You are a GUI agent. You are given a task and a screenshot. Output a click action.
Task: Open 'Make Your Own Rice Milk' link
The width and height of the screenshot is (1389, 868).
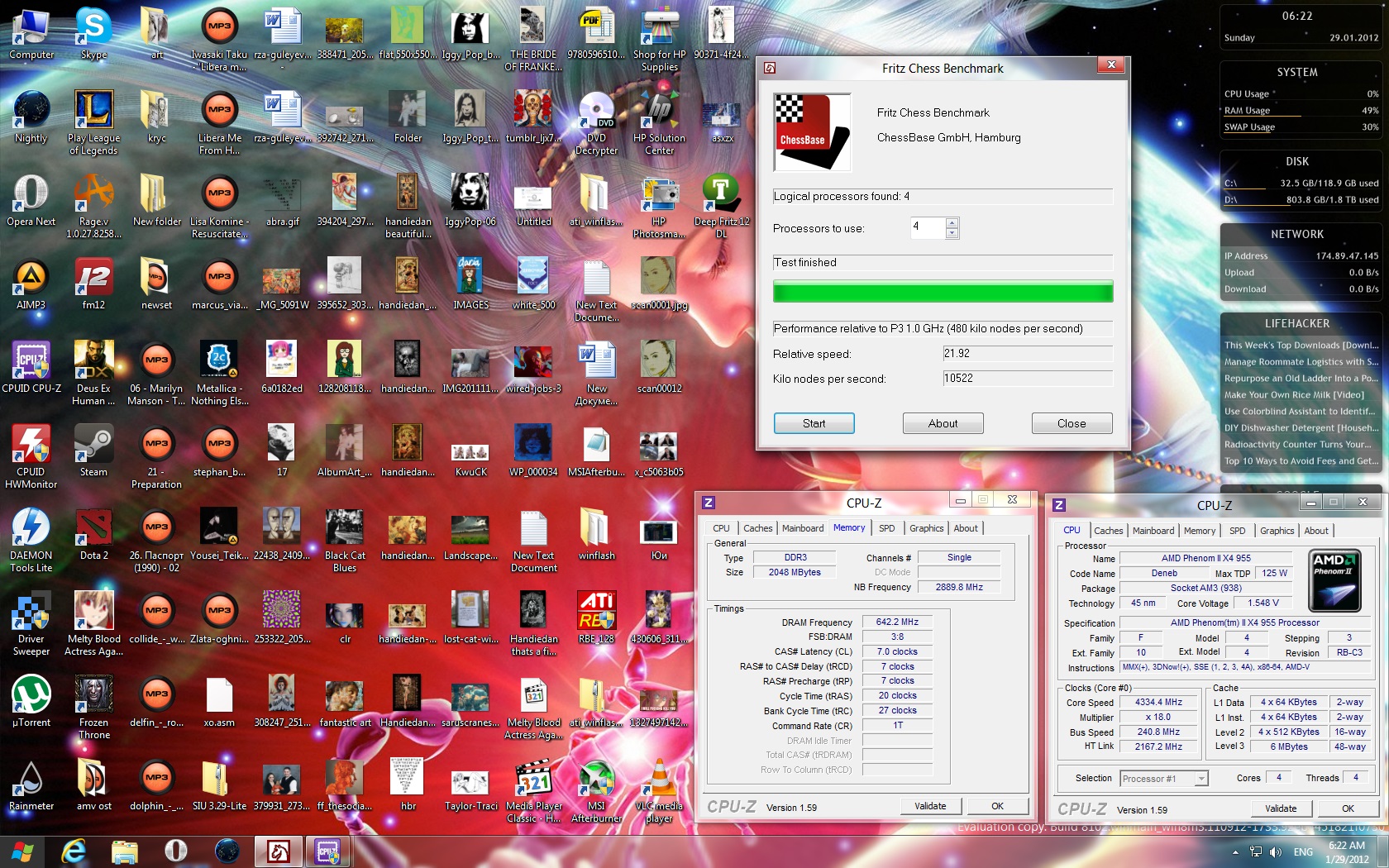[1294, 395]
